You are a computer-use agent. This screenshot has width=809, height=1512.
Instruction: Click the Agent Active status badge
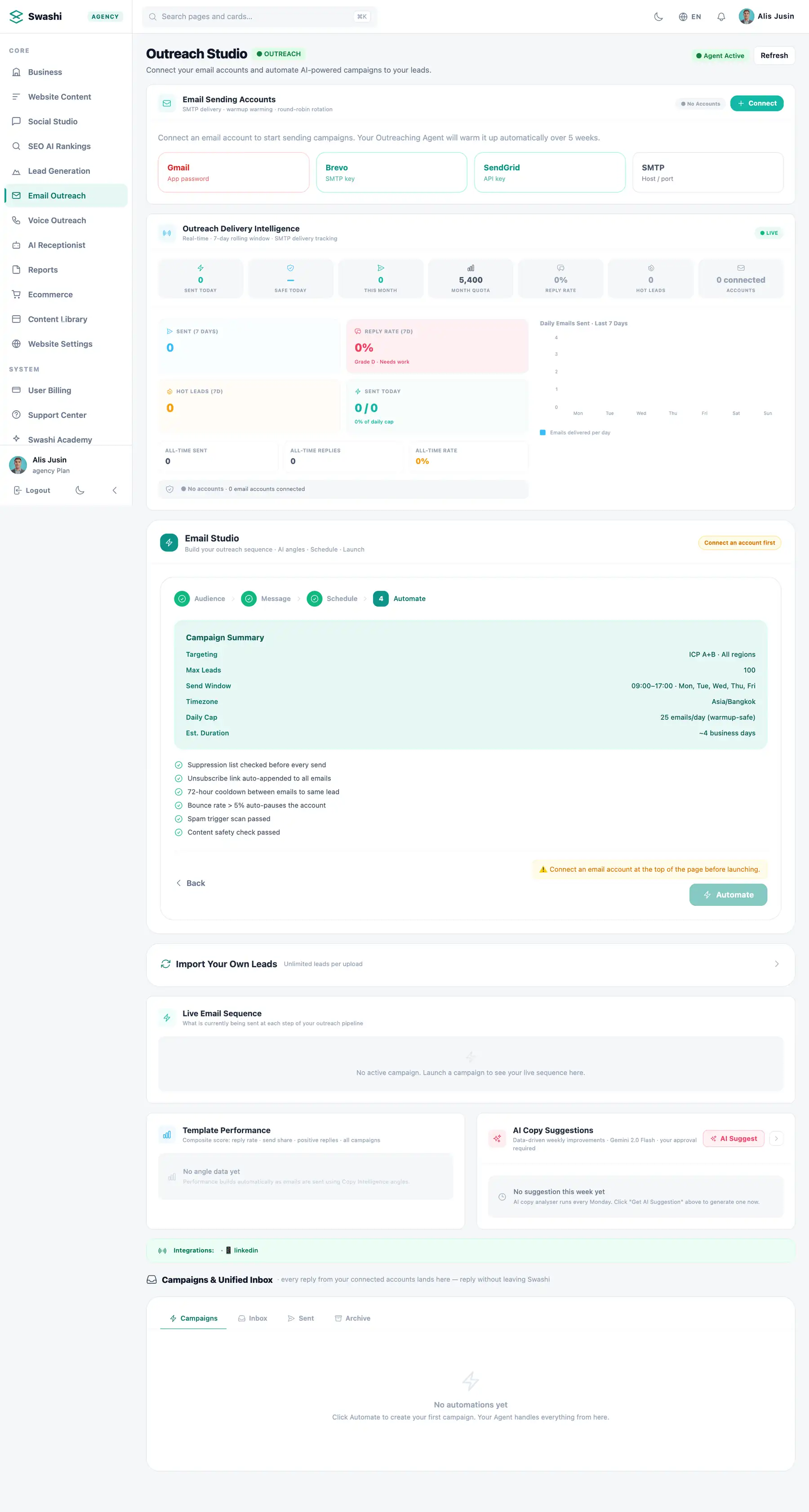coord(720,56)
